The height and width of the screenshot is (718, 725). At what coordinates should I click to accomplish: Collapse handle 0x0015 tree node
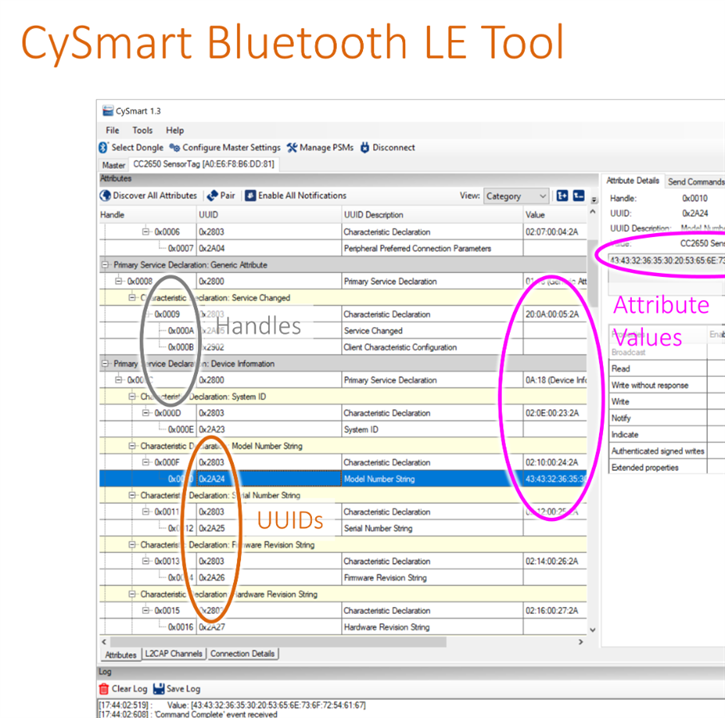[x=146, y=611]
